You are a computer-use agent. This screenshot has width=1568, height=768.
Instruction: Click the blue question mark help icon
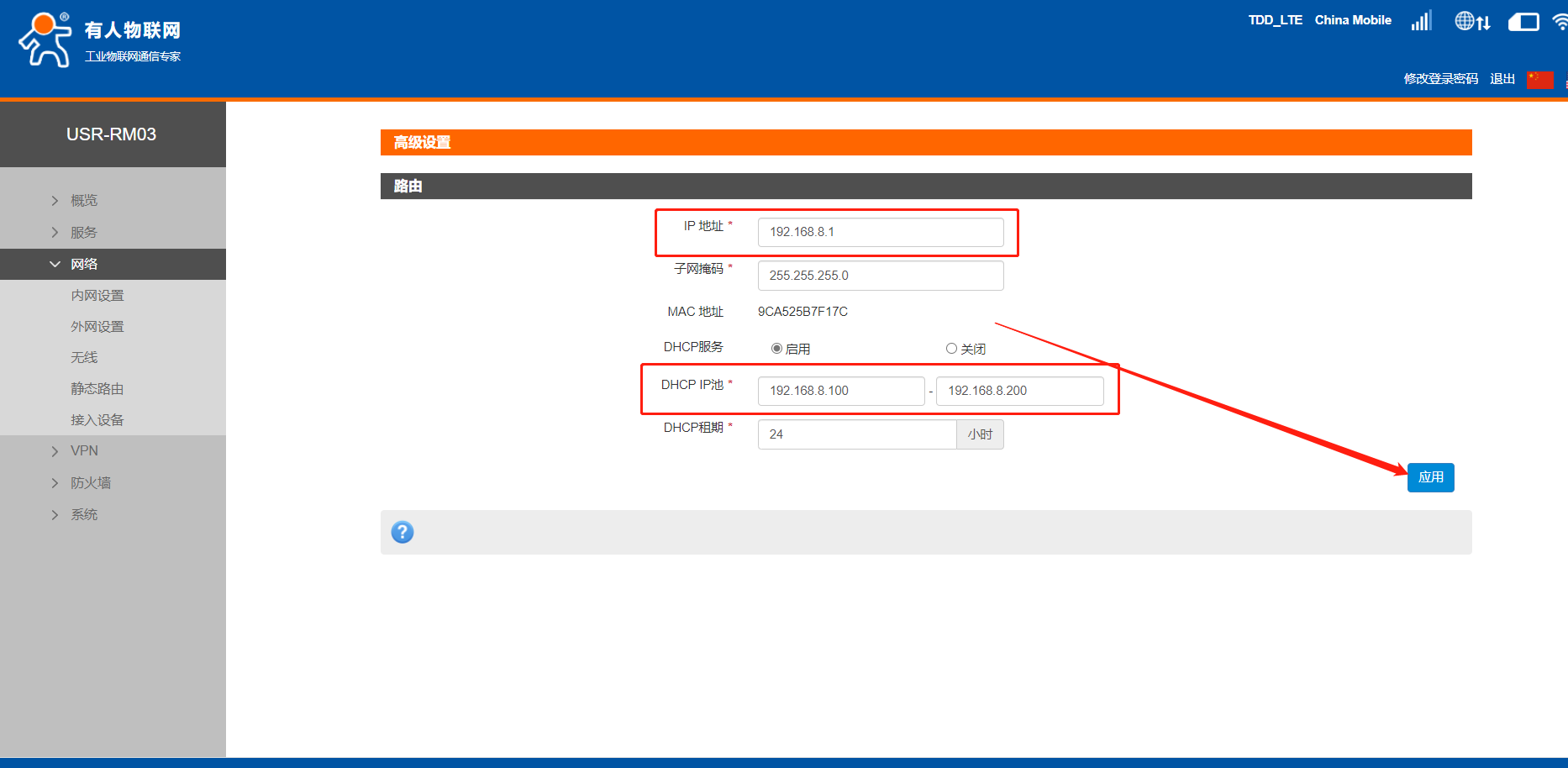pos(403,532)
